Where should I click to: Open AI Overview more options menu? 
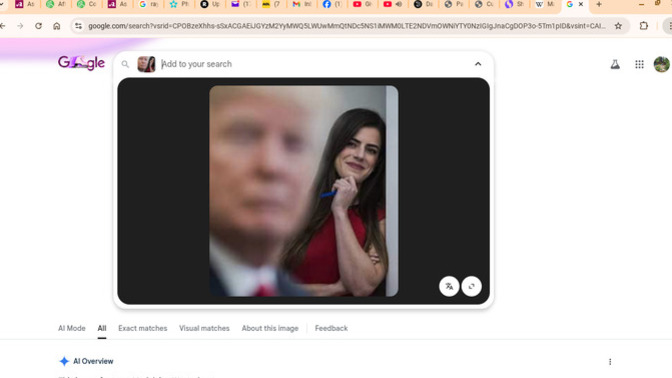coord(610,362)
